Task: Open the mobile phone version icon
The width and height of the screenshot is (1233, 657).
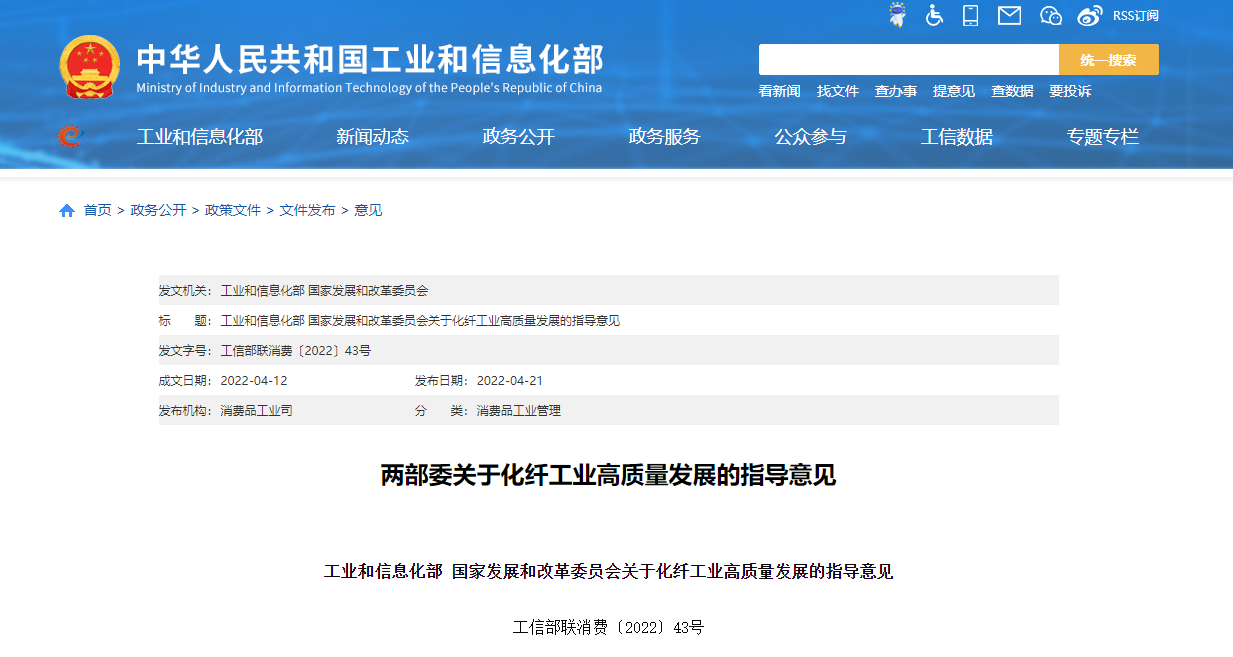Action: pyautogui.click(x=970, y=15)
